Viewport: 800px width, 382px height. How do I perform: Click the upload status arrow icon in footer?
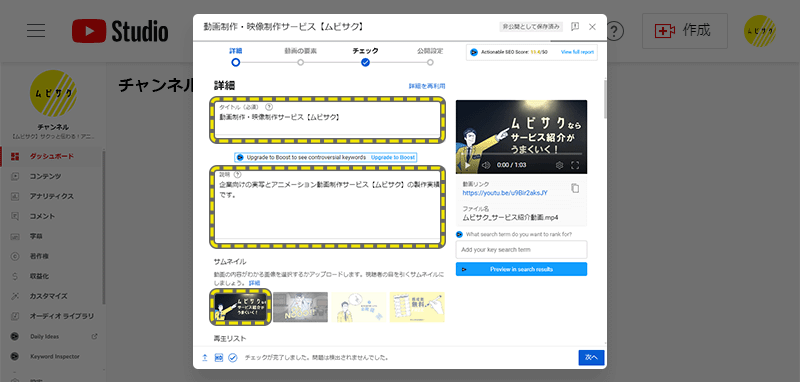pyautogui.click(x=205, y=358)
